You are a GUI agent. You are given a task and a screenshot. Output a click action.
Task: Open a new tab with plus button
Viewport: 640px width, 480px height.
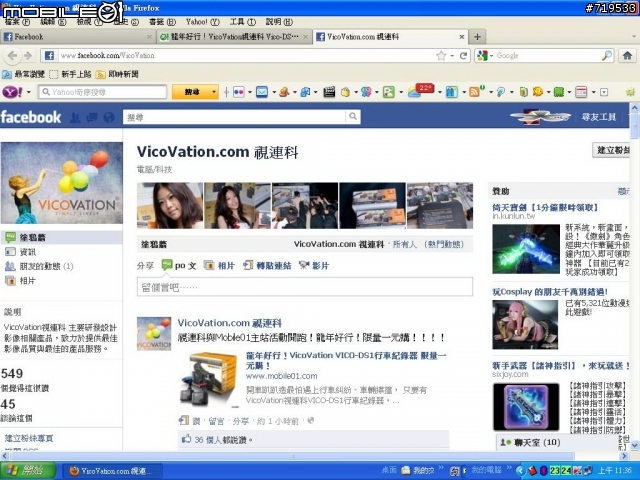point(477,37)
